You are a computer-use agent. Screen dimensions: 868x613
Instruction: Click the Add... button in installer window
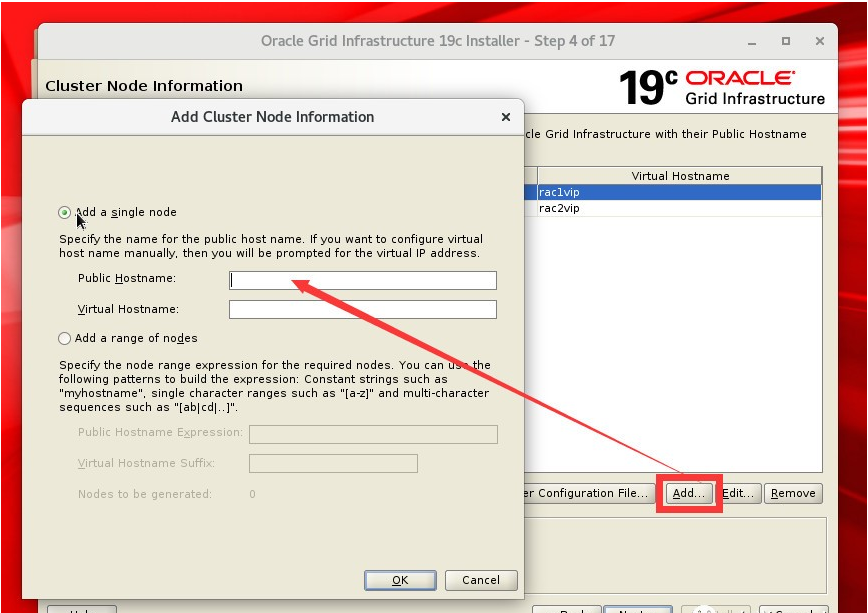[689, 493]
